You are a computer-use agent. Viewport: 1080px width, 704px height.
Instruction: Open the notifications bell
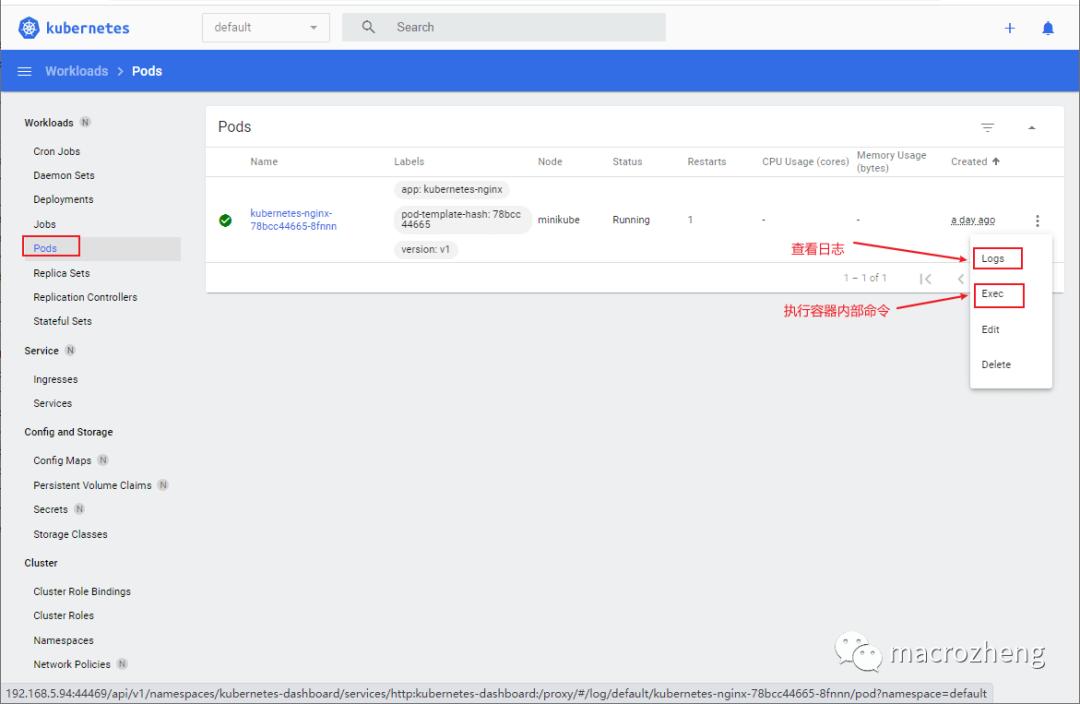tap(1048, 28)
